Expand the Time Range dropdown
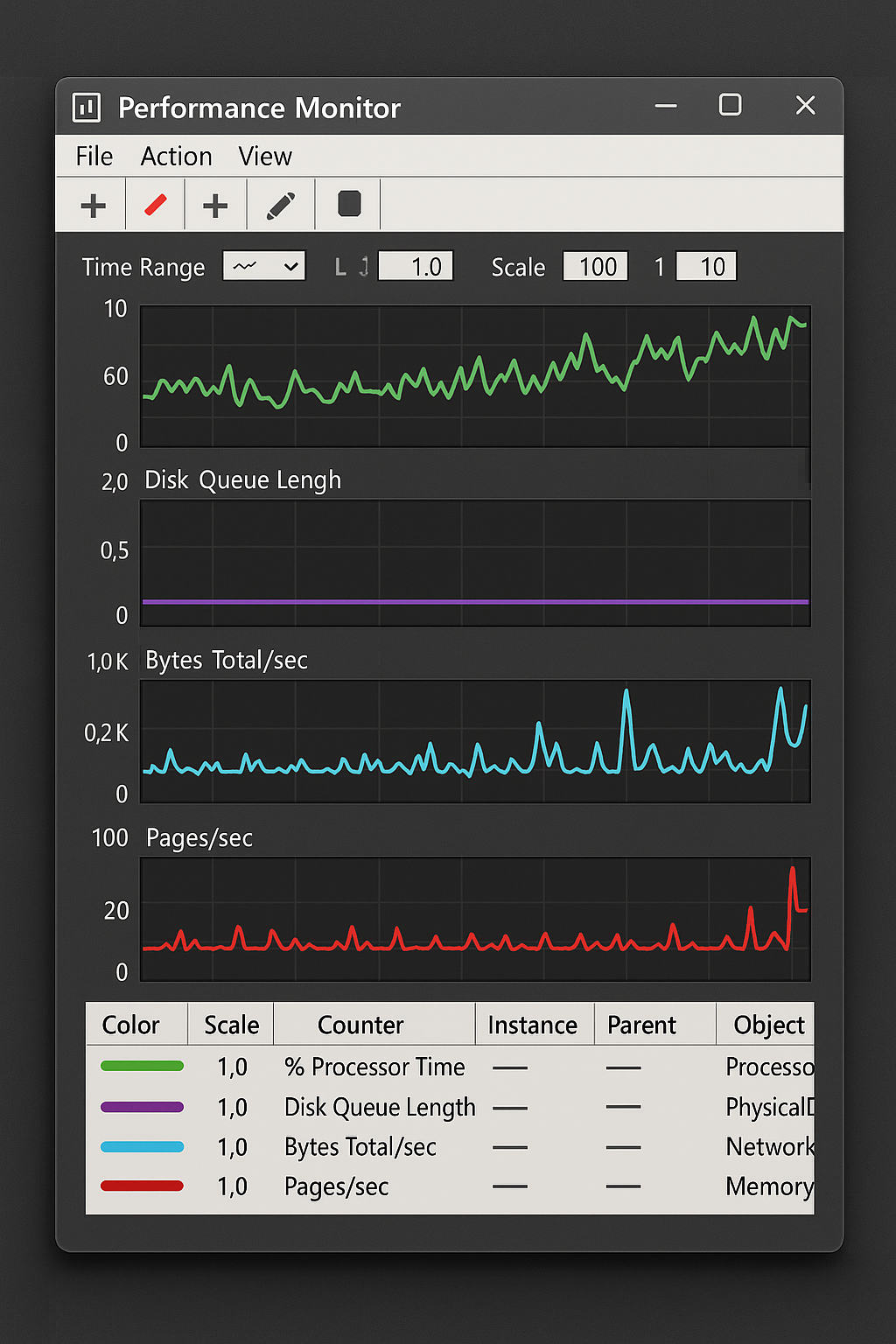The height and width of the screenshot is (1344, 896). (x=264, y=266)
